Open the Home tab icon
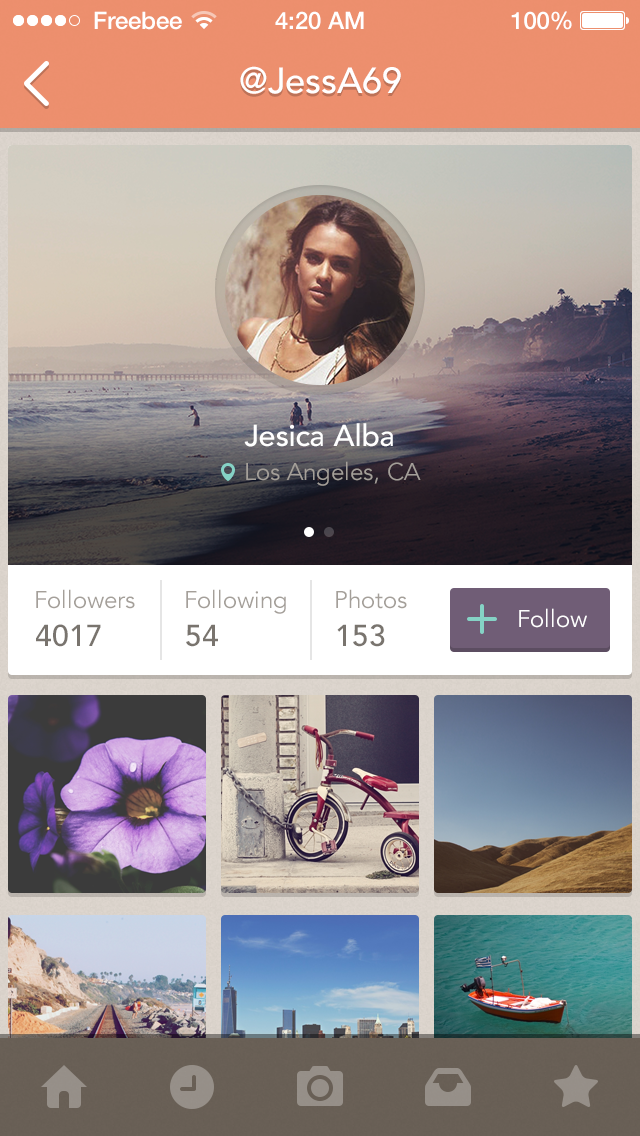This screenshot has width=640, height=1136. pyautogui.click(x=64, y=1087)
